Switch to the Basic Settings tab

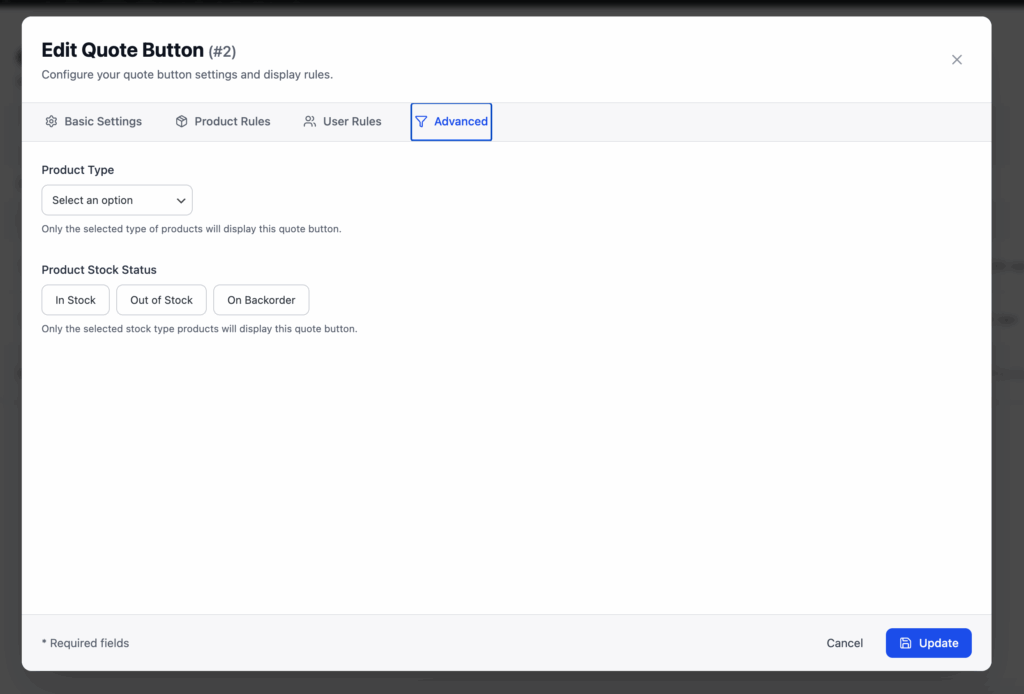(x=102, y=122)
